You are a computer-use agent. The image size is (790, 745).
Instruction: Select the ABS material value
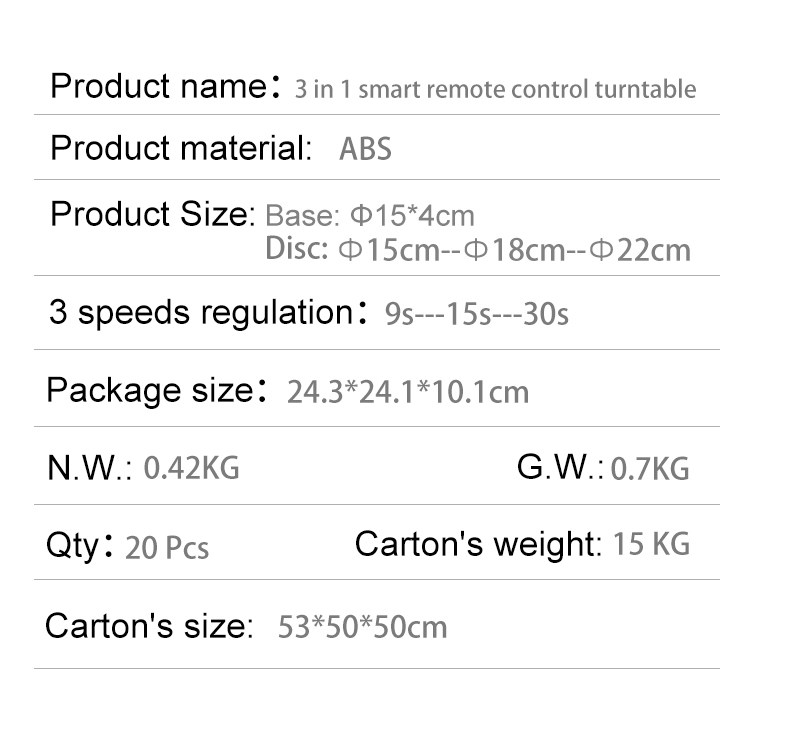[x=365, y=150]
